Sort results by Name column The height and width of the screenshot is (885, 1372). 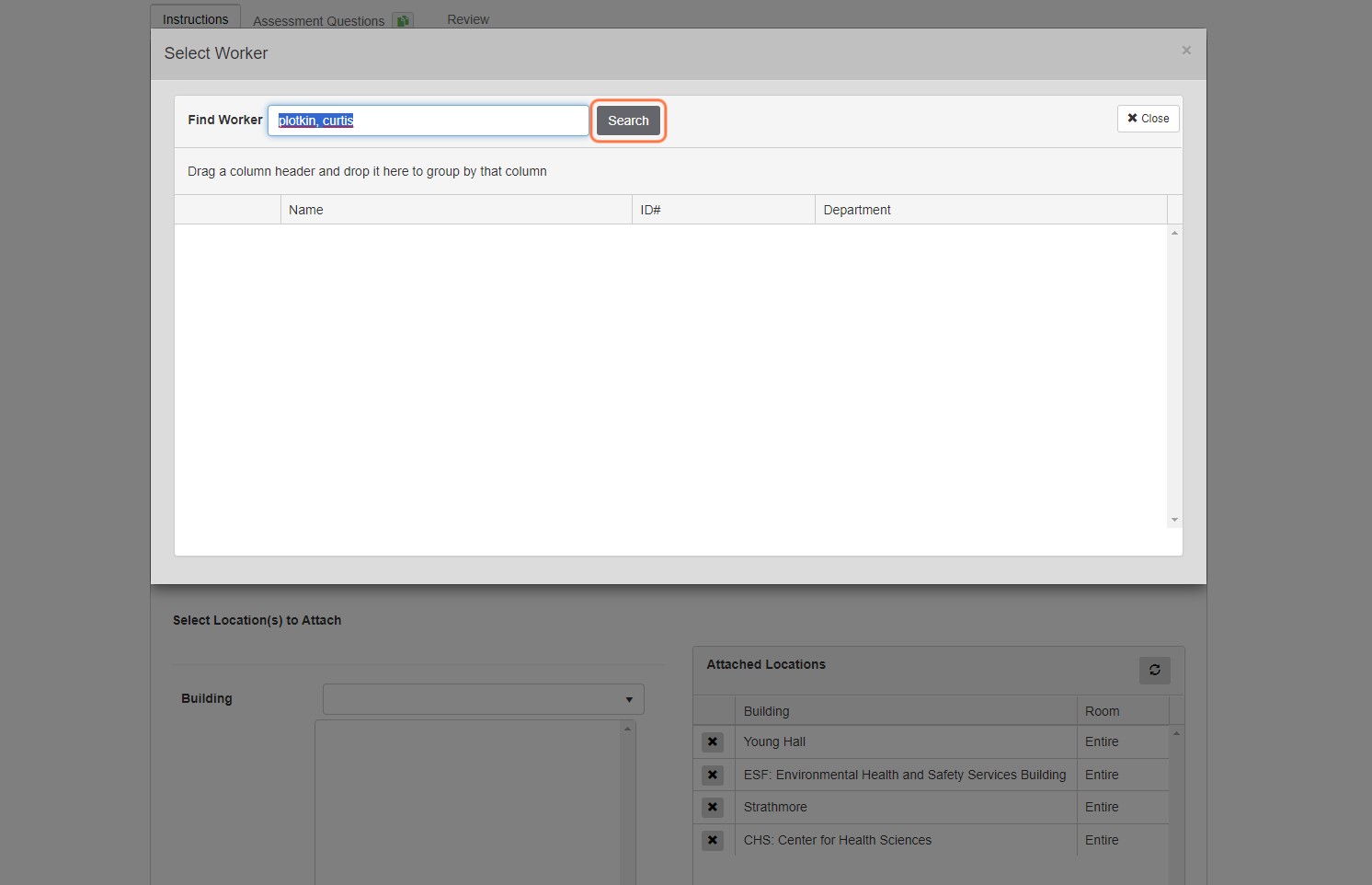456,210
